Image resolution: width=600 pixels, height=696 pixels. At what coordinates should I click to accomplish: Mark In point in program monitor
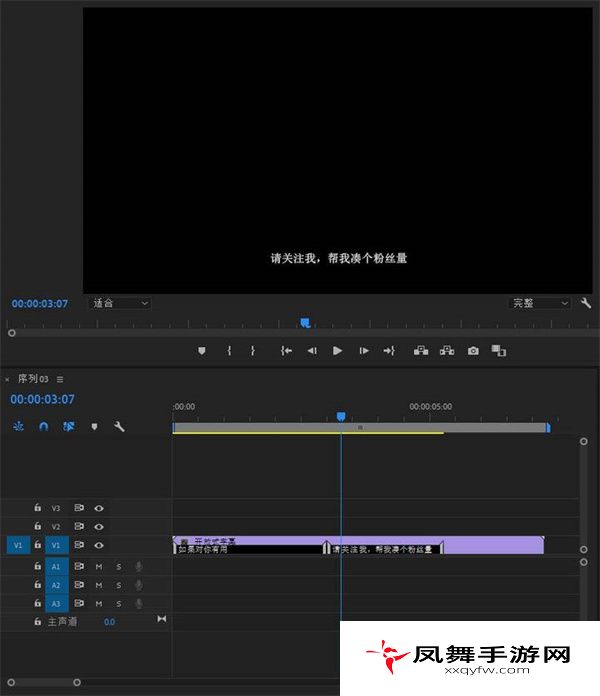(x=229, y=351)
